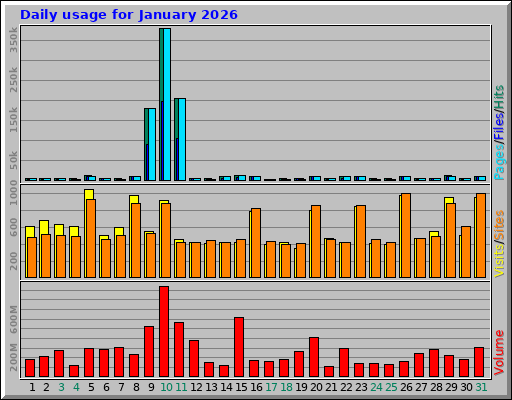The image size is (512, 400).
Task: Click day label '20' on the x-axis
Action: tap(316, 387)
